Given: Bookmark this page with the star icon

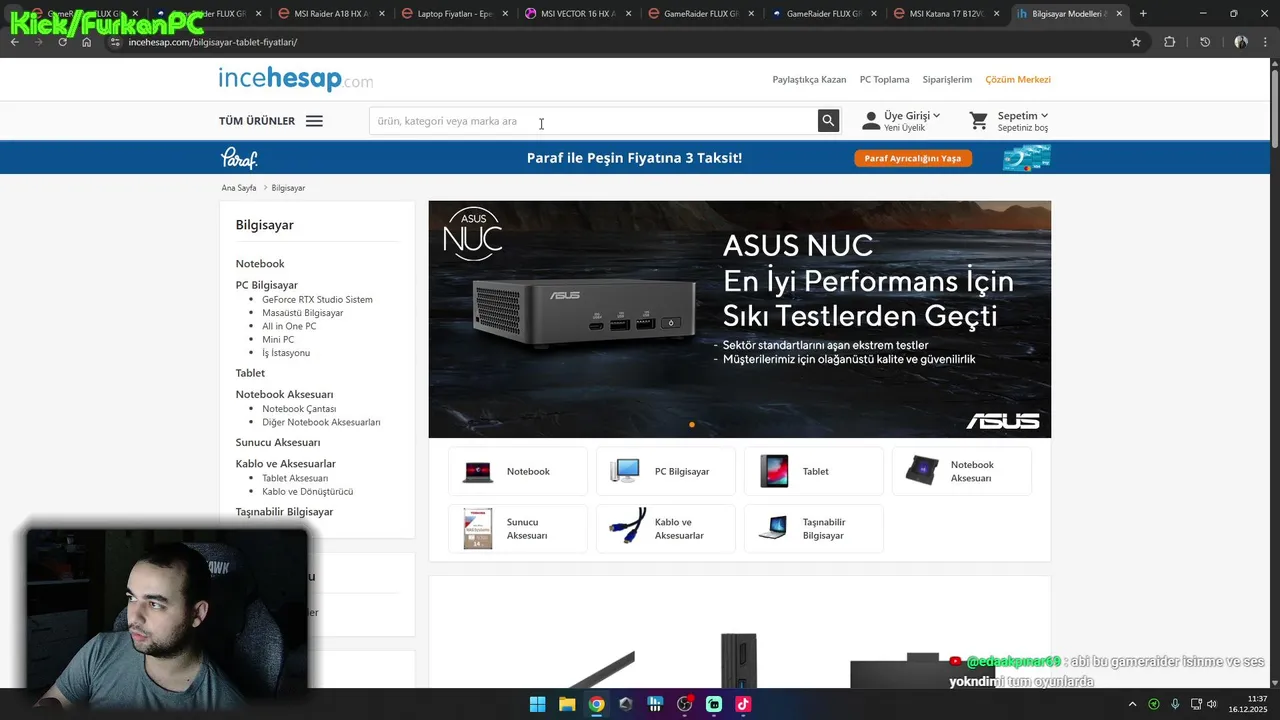Looking at the screenshot, I should click(1136, 42).
